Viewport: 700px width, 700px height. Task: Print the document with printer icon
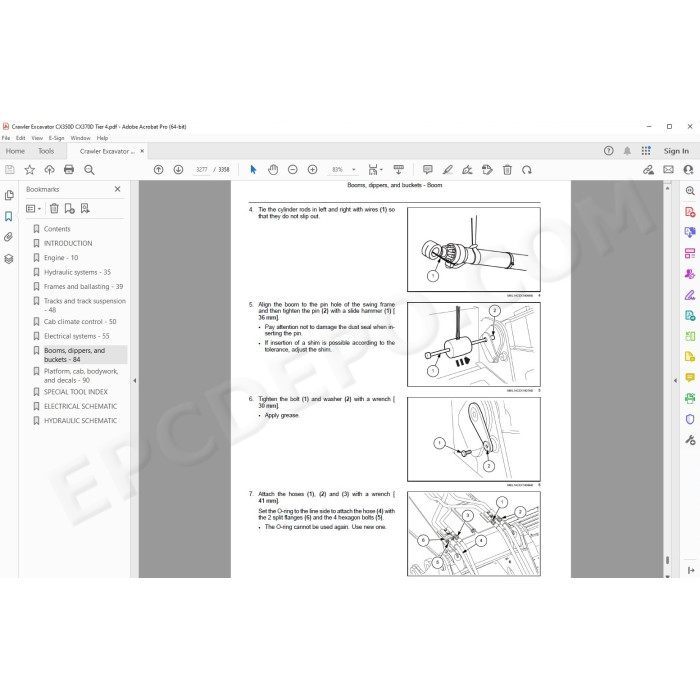pos(69,170)
